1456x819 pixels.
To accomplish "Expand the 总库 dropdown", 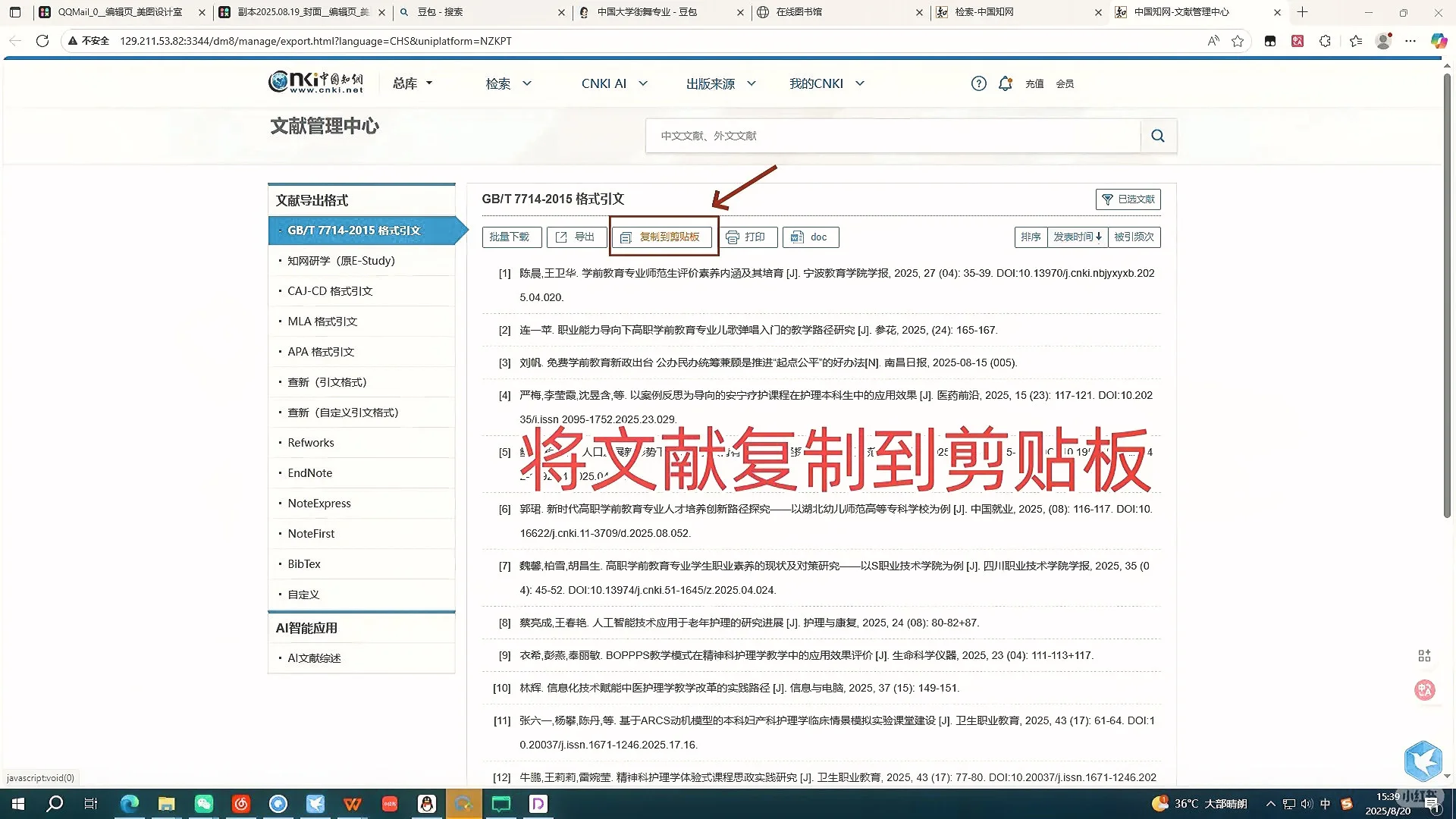I will pos(410,83).
